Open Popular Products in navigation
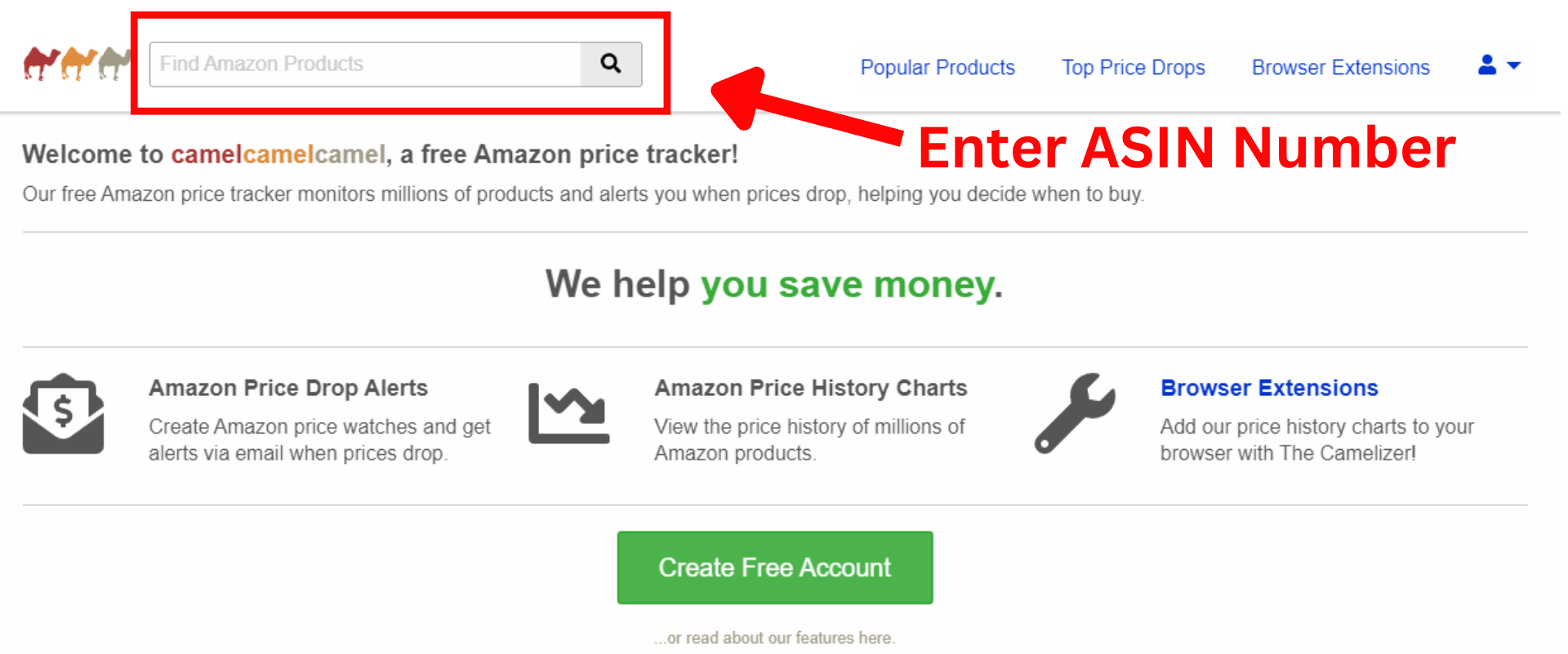The image size is (1568, 654). coord(938,67)
